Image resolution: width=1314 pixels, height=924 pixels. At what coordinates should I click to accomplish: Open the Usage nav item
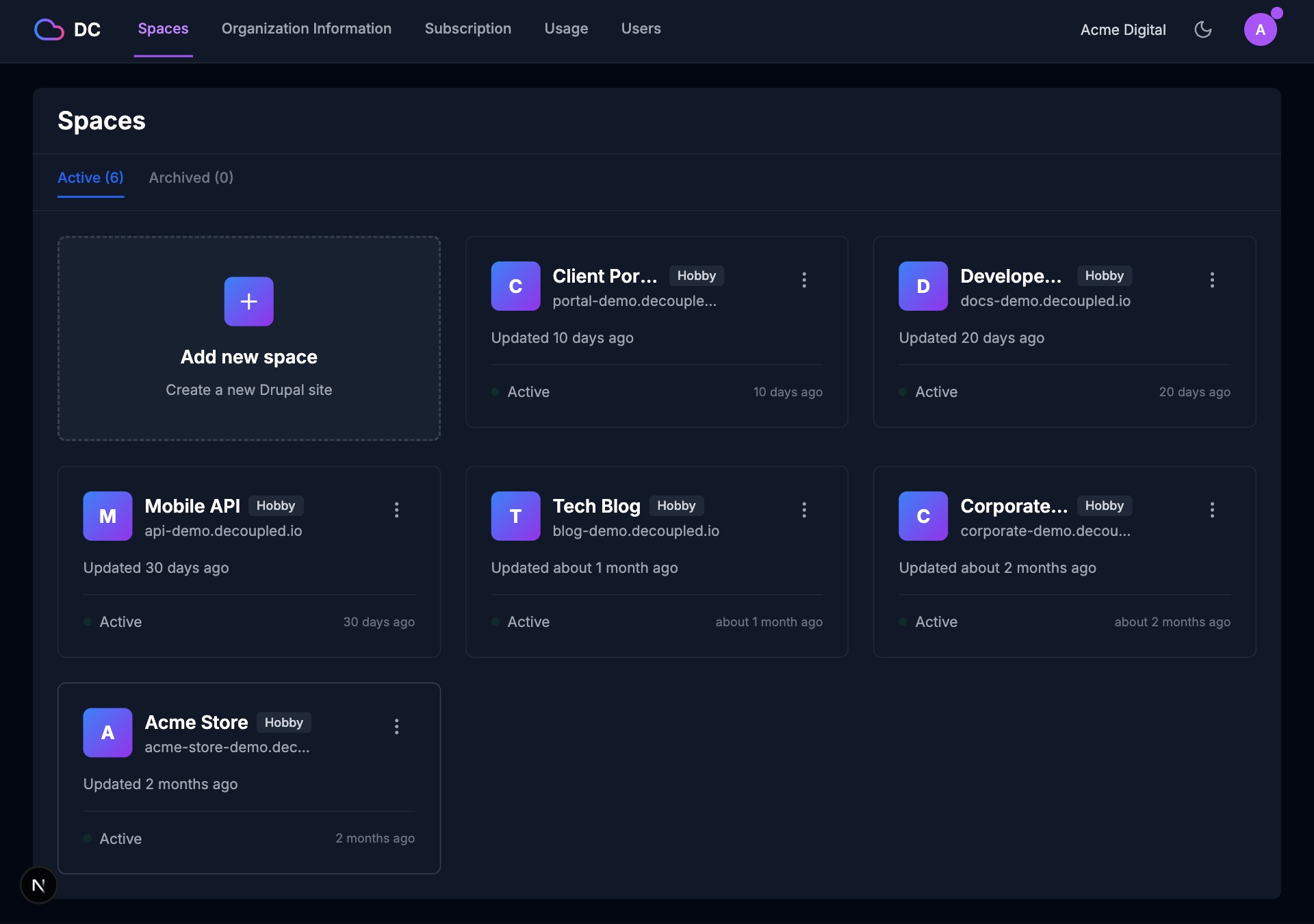566,29
